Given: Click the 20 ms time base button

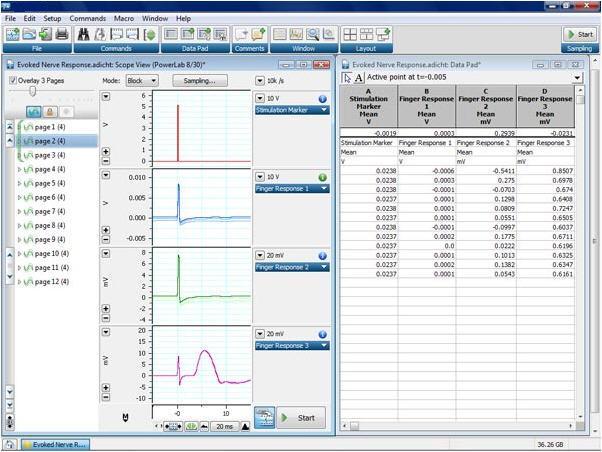Looking at the screenshot, I should (224, 426).
